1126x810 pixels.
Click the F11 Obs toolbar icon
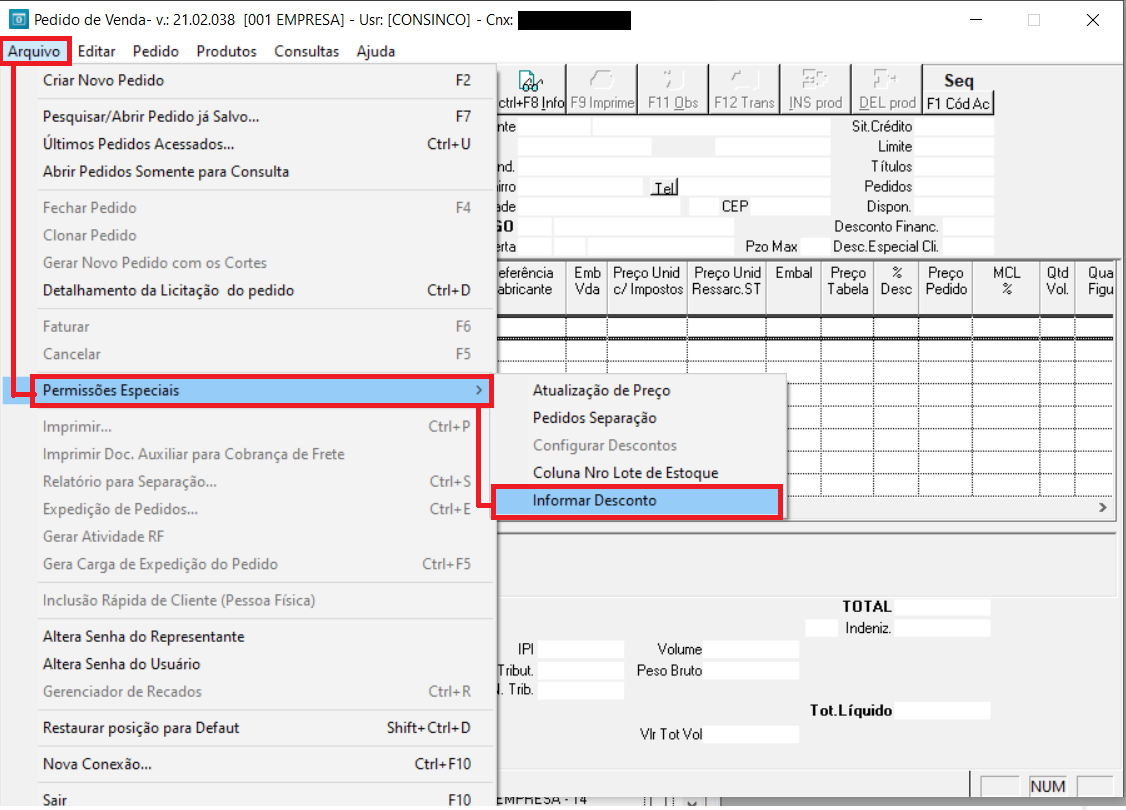(x=673, y=89)
